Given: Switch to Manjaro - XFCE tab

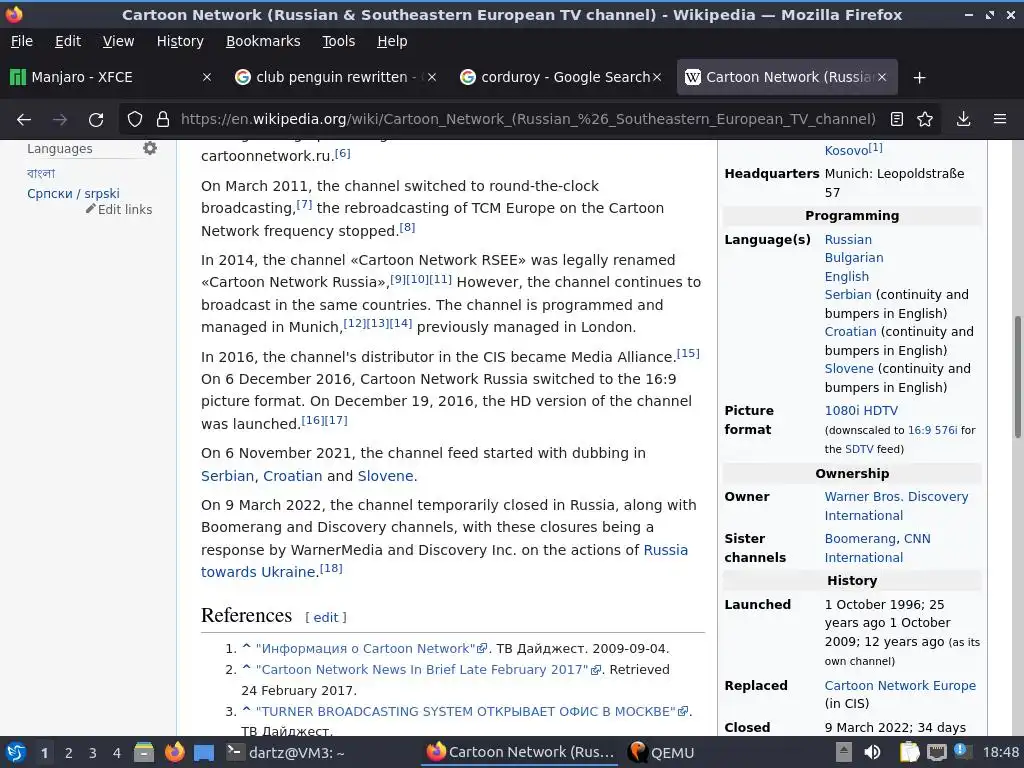Looking at the screenshot, I should click(x=111, y=77).
